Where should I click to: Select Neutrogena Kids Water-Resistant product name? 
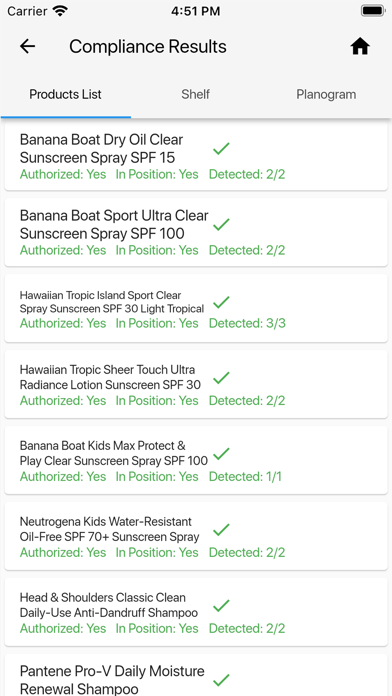tap(110, 529)
